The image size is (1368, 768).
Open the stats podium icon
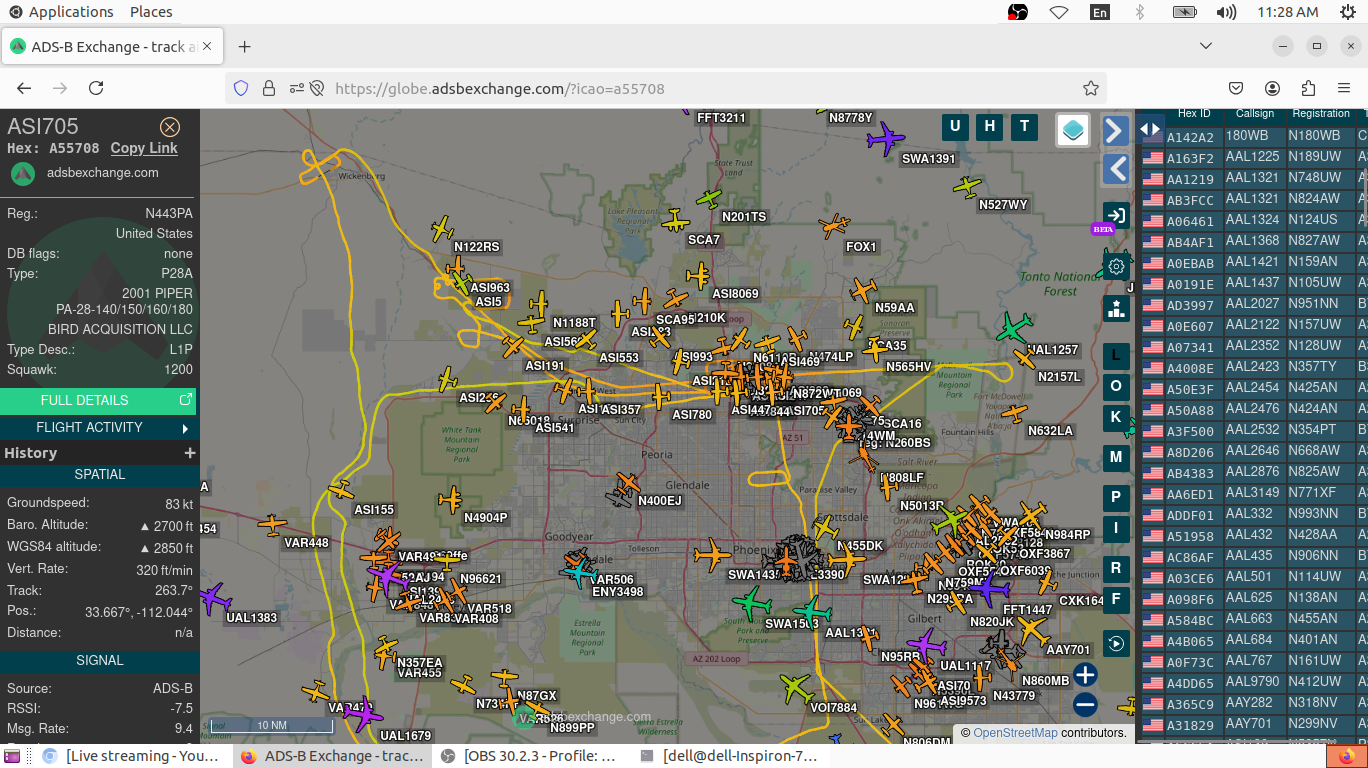pos(1116,309)
